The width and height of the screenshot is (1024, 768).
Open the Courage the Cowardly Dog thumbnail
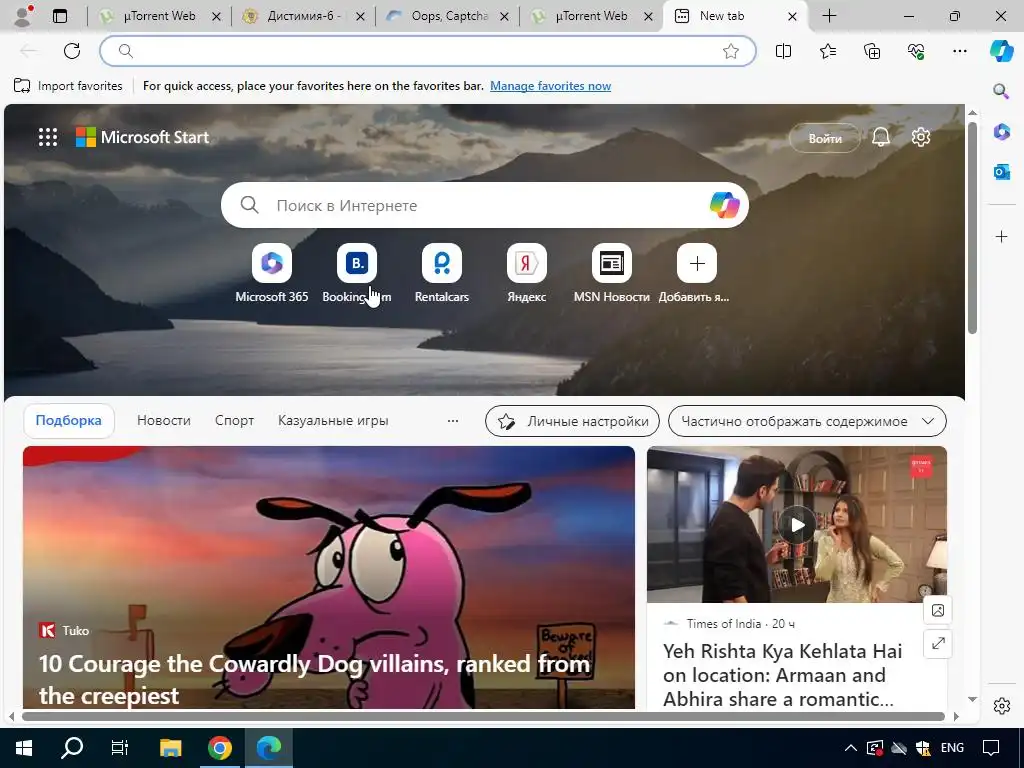(328, 577)
